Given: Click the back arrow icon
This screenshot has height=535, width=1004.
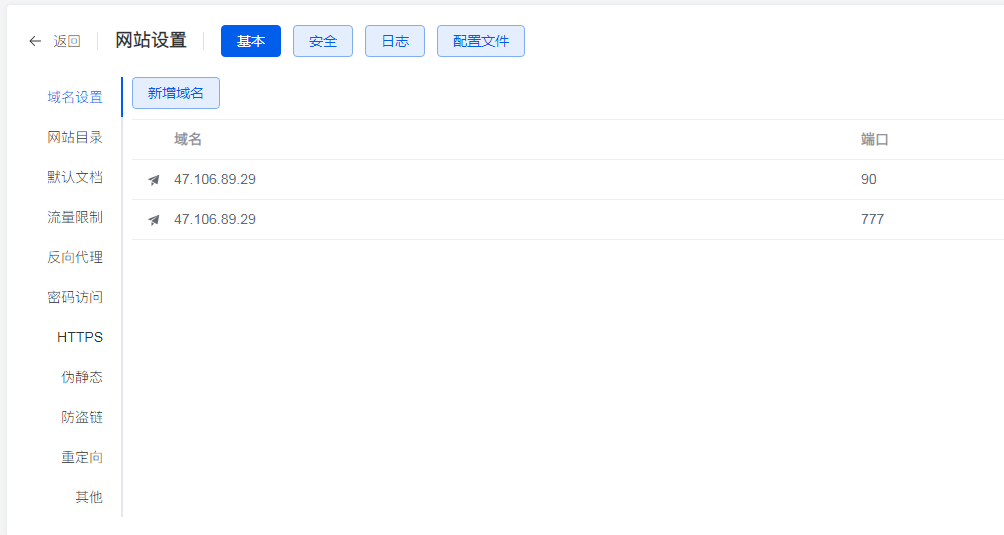Looking at the screenshot, I should [35, 41].
